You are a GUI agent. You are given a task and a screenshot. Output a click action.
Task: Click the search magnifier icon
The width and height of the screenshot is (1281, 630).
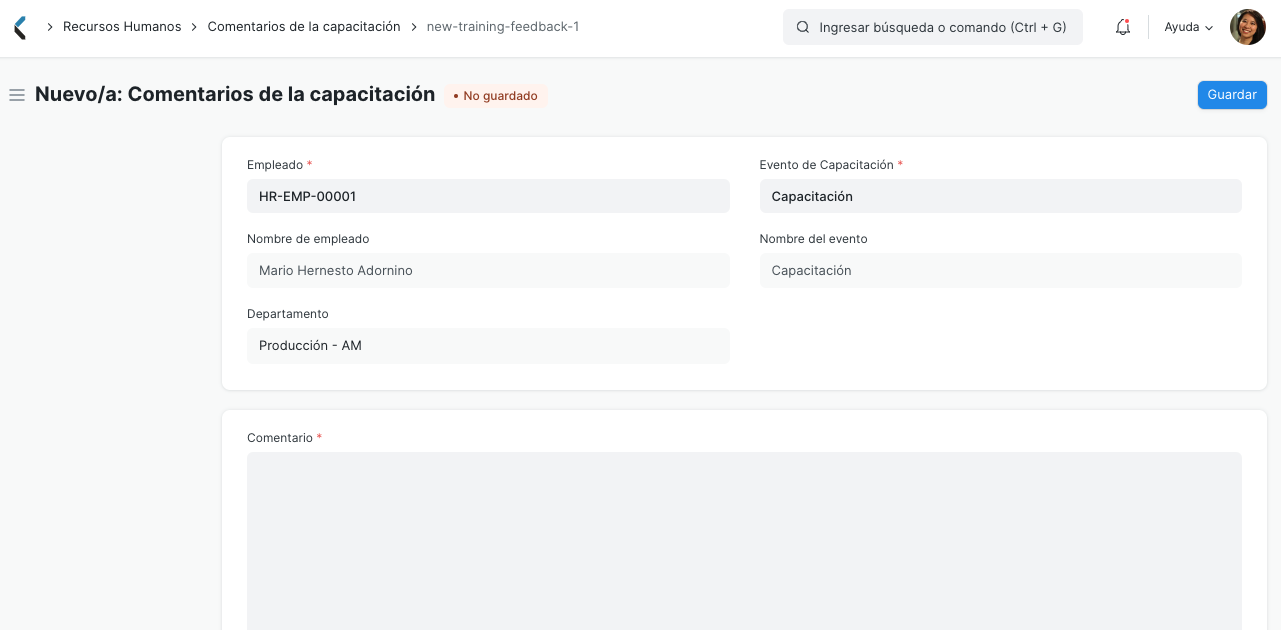point(802,28)
